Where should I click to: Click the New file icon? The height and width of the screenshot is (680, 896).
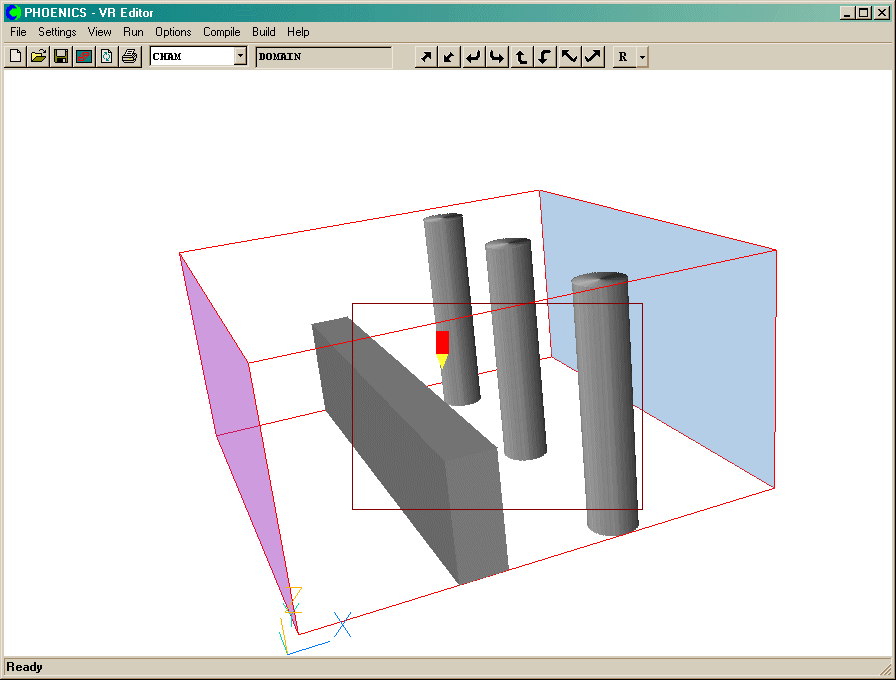click(x=15, y=57)
